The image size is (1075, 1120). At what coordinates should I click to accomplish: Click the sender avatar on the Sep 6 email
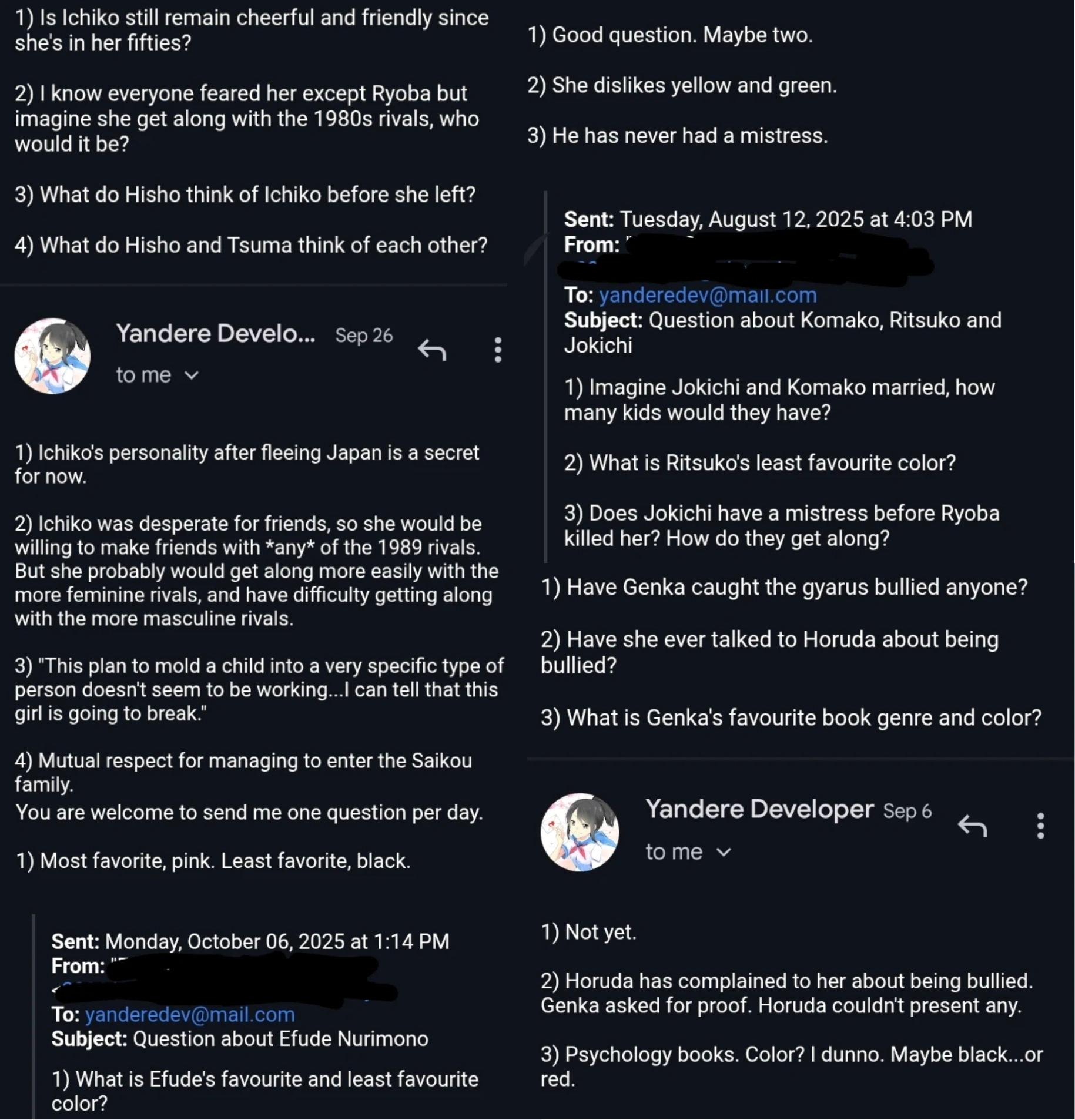click(x=580, y=831)
